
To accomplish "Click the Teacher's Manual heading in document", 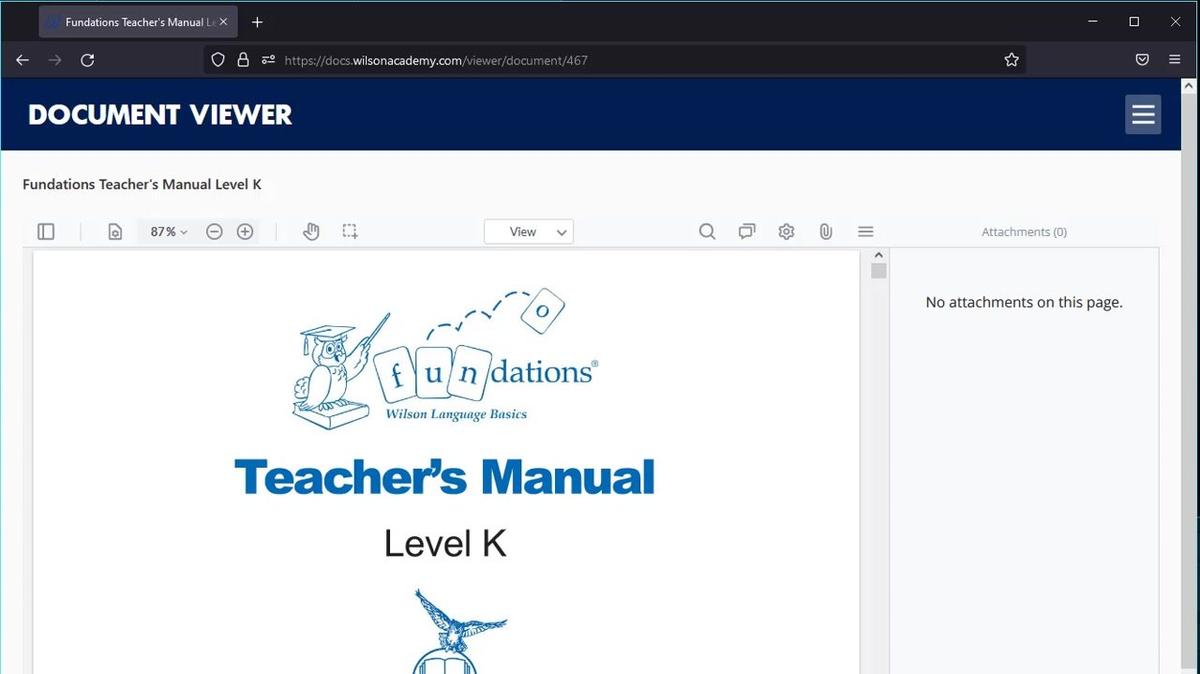I will [444, 477].
